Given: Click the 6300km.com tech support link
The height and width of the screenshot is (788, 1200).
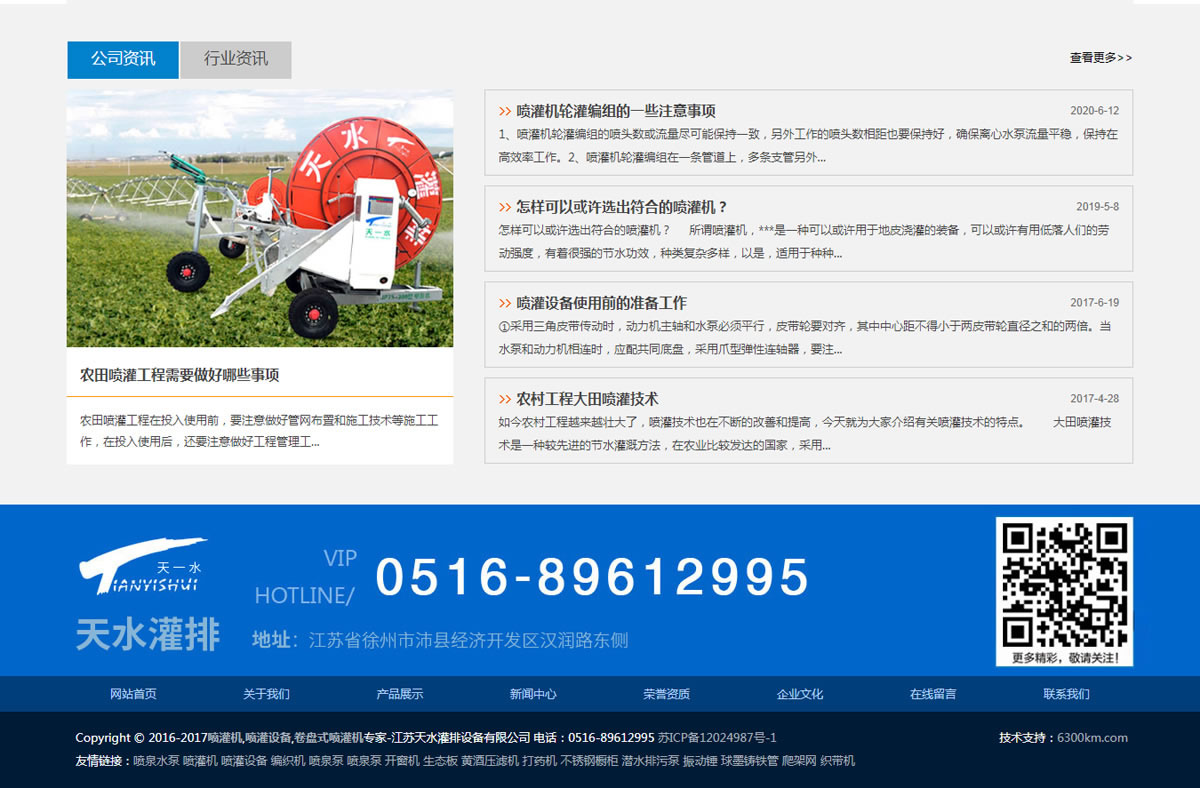Looking at the screenshot, I should pyautogui.click(x=1092, y=738).
